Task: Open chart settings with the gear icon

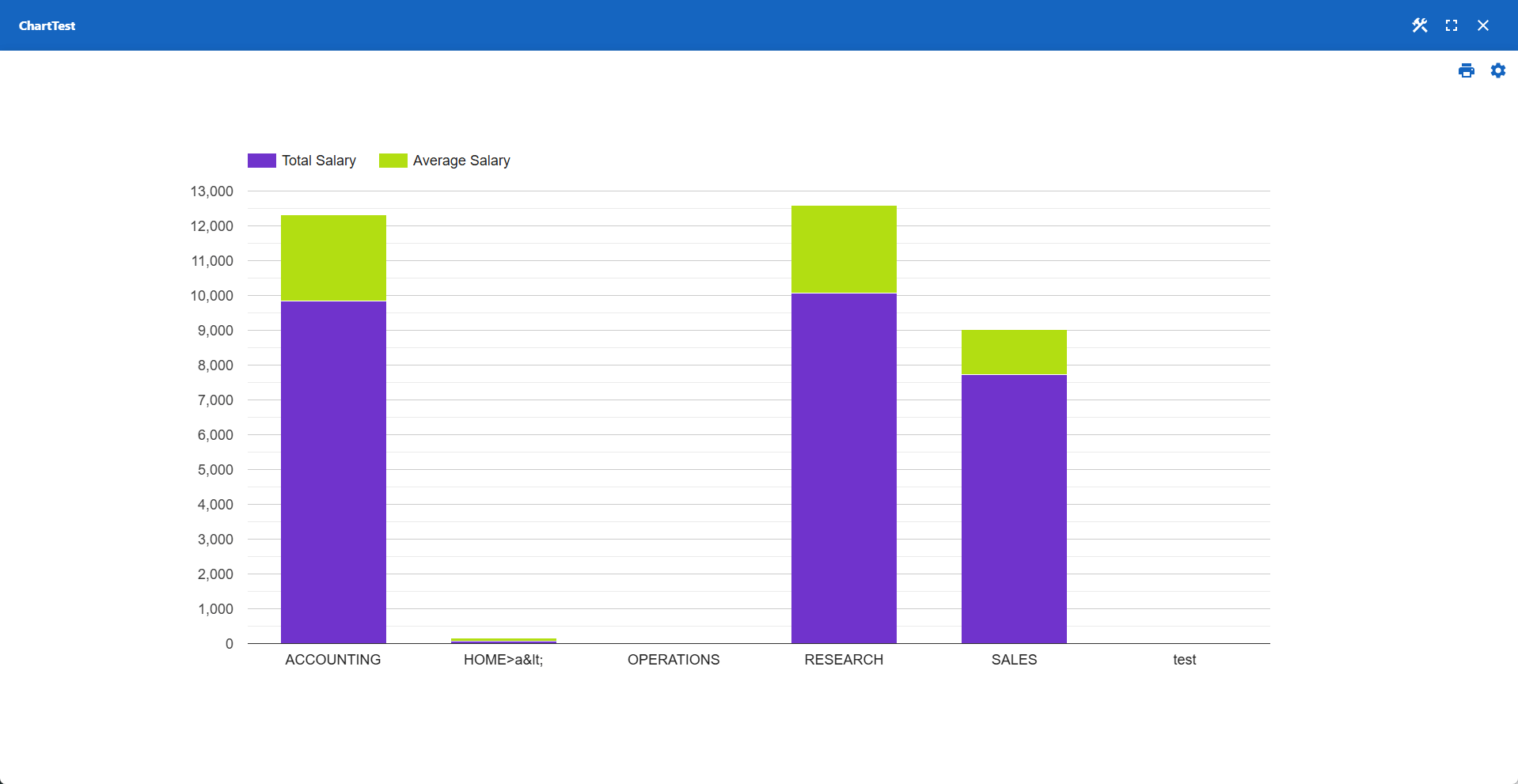Action: pos(1498,70)
